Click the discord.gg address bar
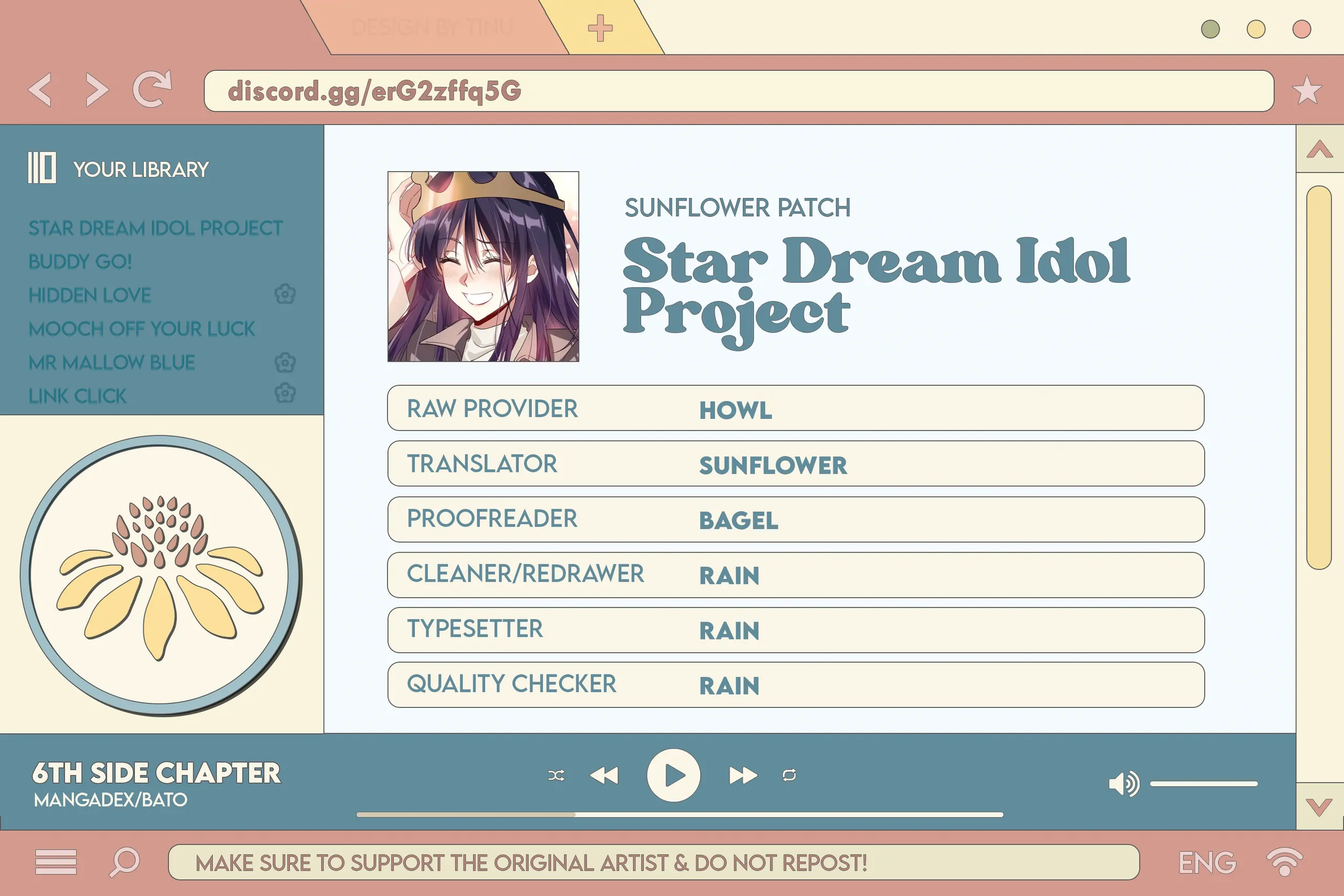Image resolution: width=1344 pixels, height=896 pixels. tap(737, 91)
